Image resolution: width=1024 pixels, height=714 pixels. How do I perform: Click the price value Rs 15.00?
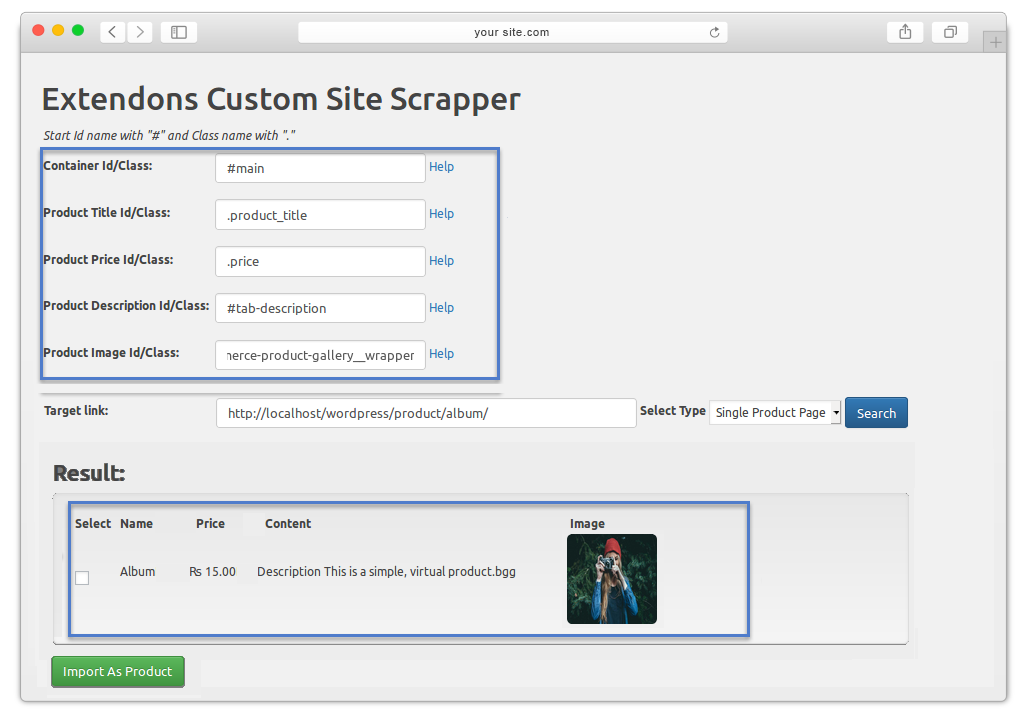[212, 572]
